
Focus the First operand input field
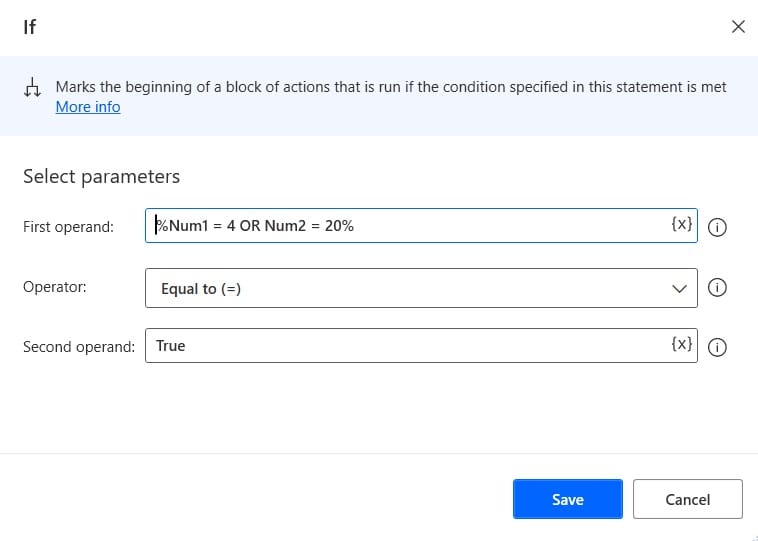pos(421,226)
